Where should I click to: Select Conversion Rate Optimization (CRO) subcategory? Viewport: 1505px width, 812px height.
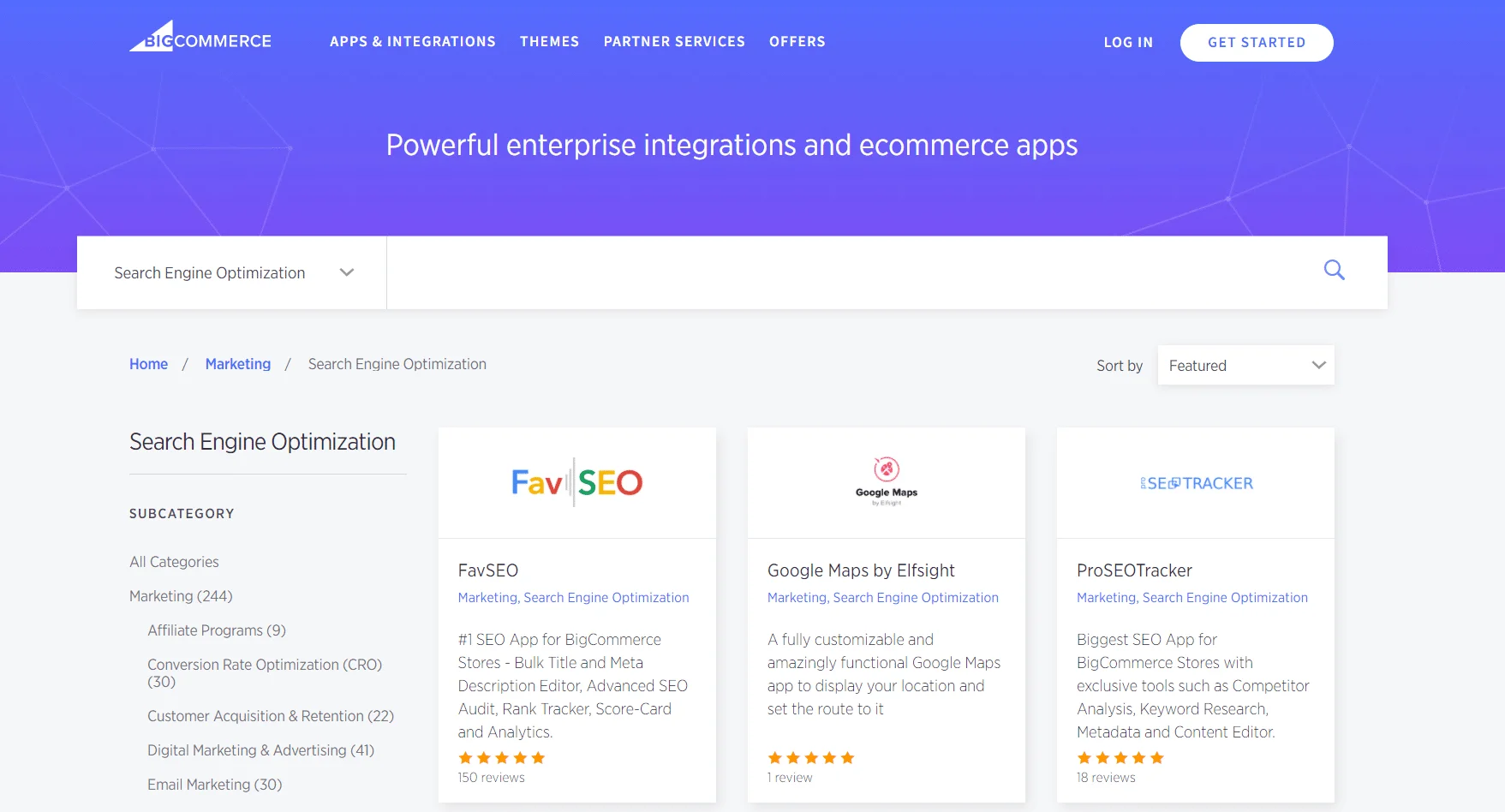(265, 673)
